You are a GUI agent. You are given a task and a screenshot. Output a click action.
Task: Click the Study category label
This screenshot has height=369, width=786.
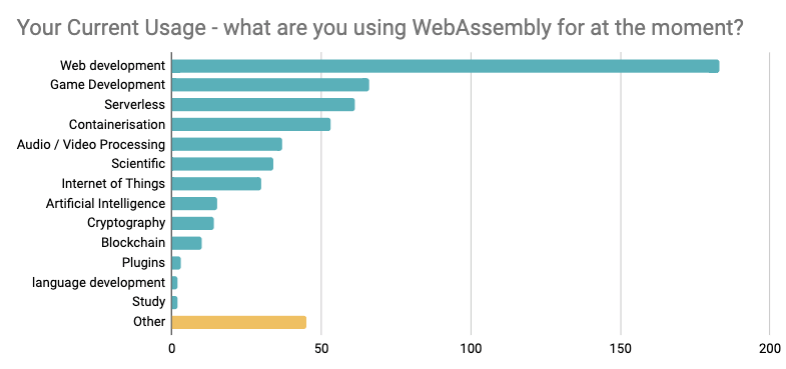(149, 302)
